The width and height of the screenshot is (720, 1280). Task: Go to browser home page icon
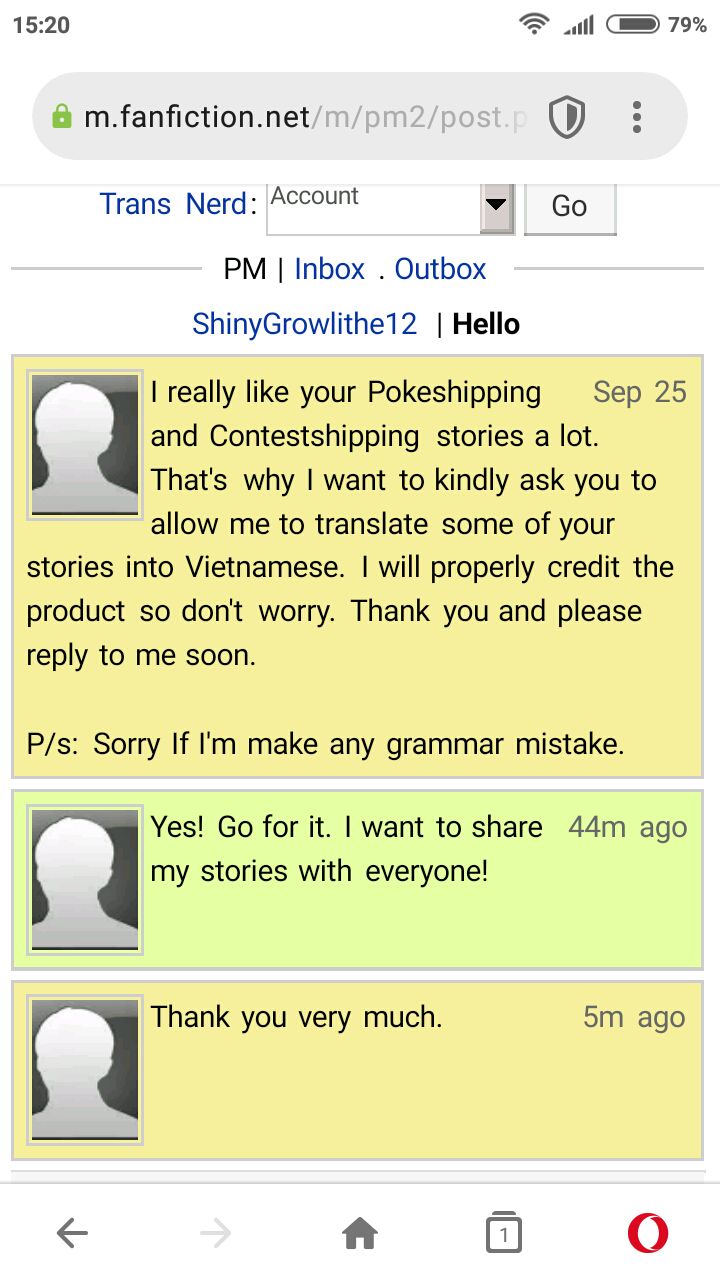(360, 1234)
